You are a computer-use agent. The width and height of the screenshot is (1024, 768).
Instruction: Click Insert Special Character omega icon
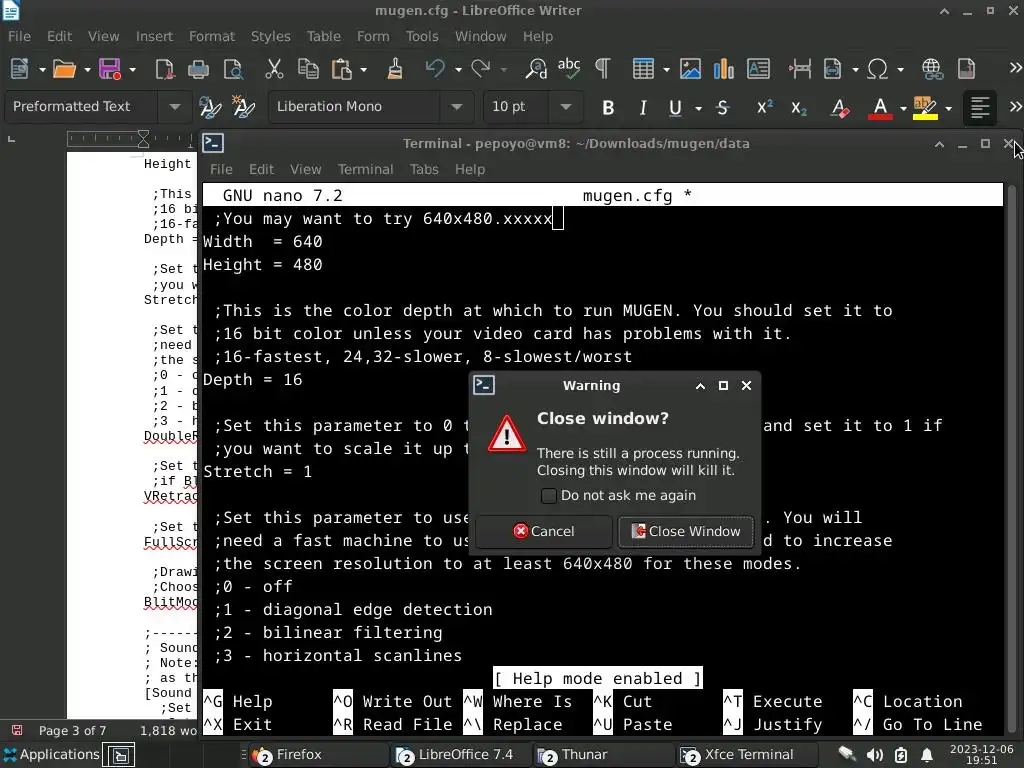click(877, 69)
